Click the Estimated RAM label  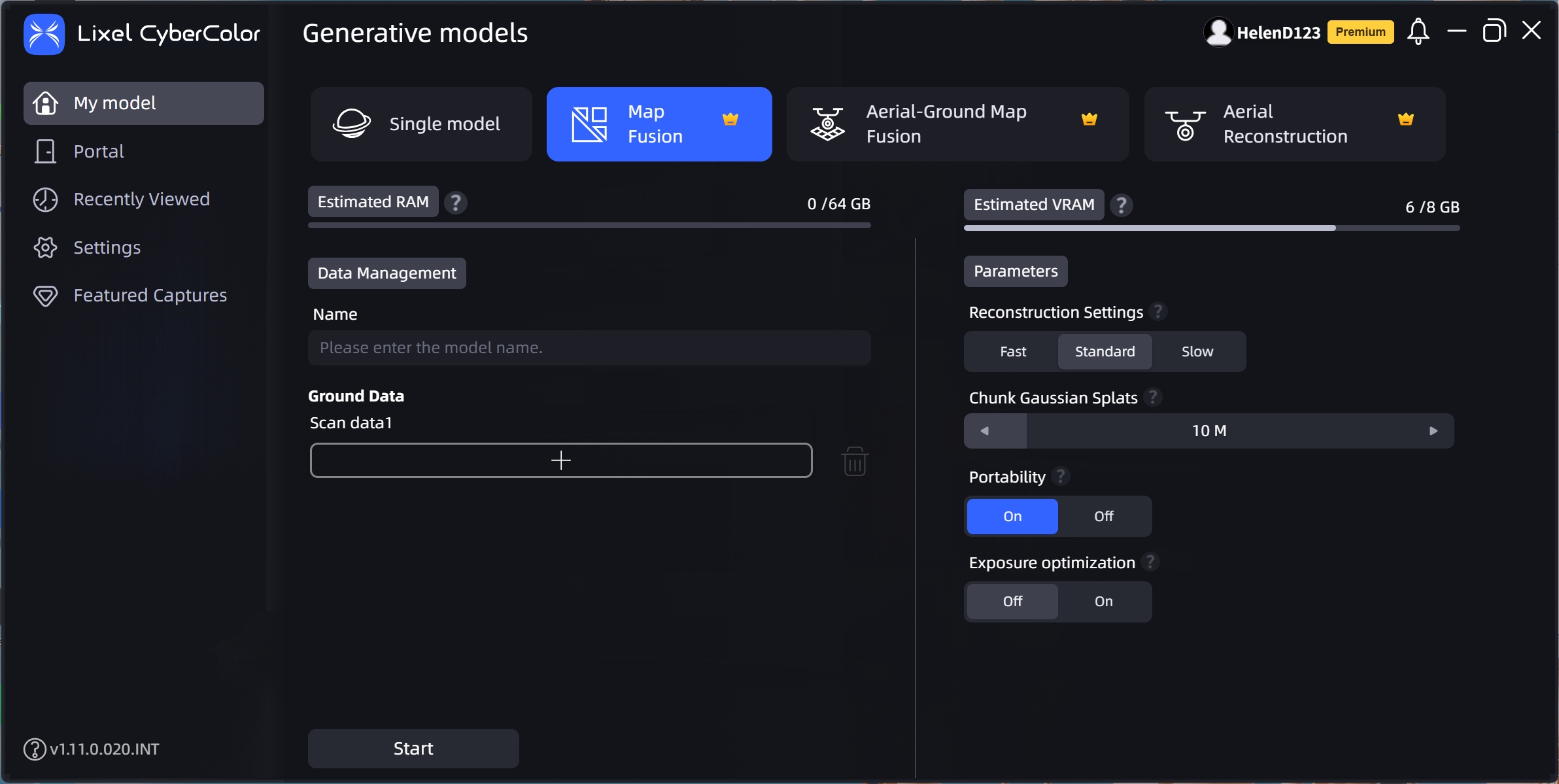coord(373,202)
